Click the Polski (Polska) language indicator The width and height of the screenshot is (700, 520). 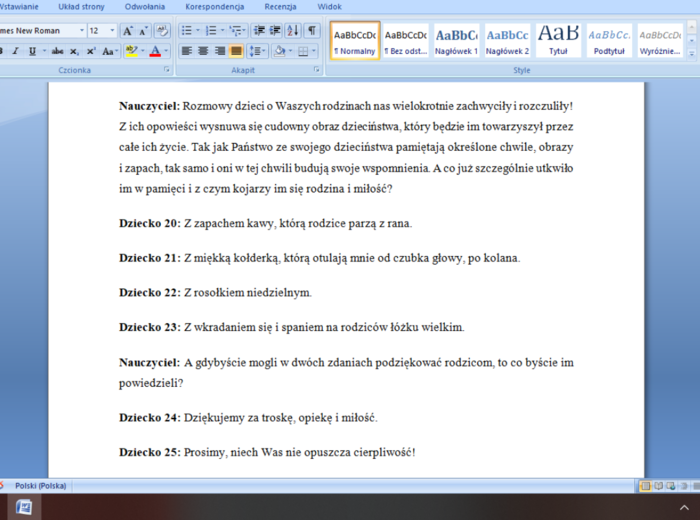[x=40, y=485]
